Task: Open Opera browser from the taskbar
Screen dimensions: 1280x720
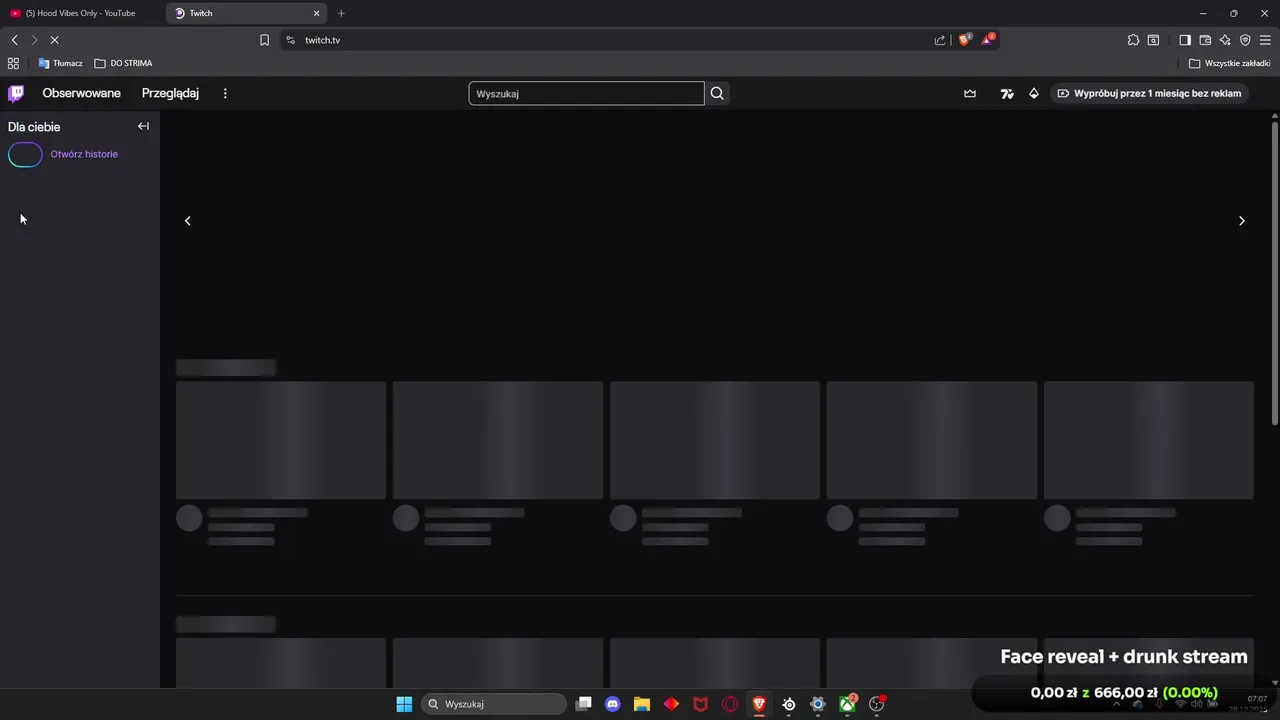Action: [x=730, y=704]
